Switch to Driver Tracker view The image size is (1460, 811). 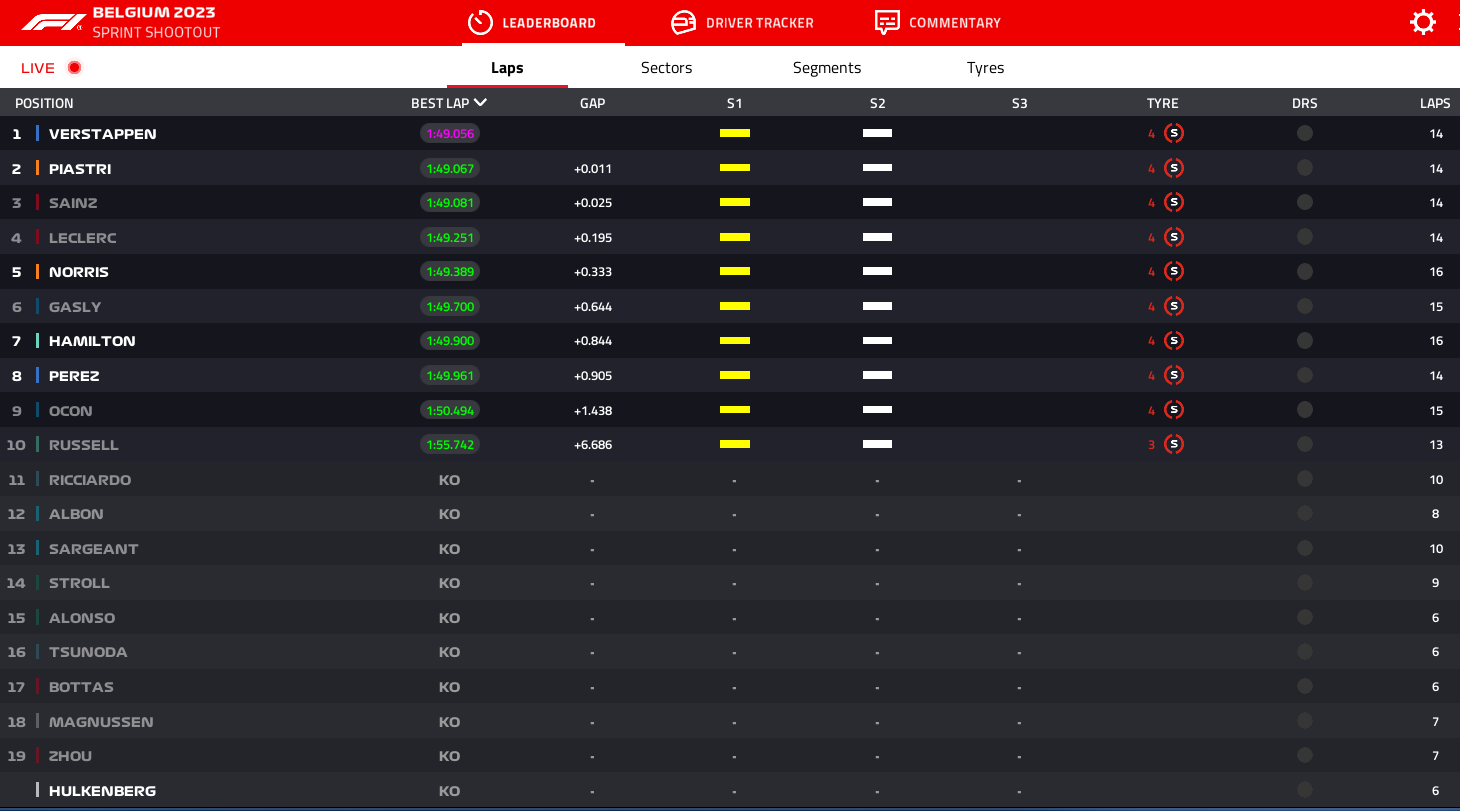tap(742, 22)
